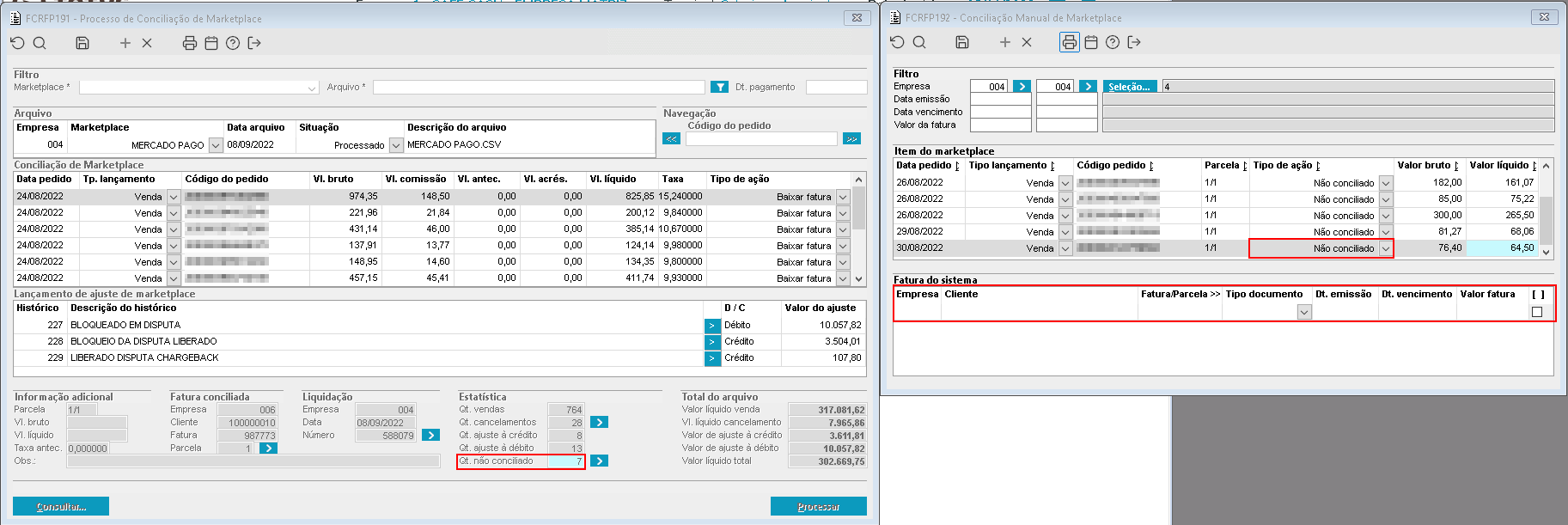This screenshot has width=1568, height=525.
Task: Select BLOQUEIO DA DISPUTA LIBERADO history row
Action: click(439, 342)
